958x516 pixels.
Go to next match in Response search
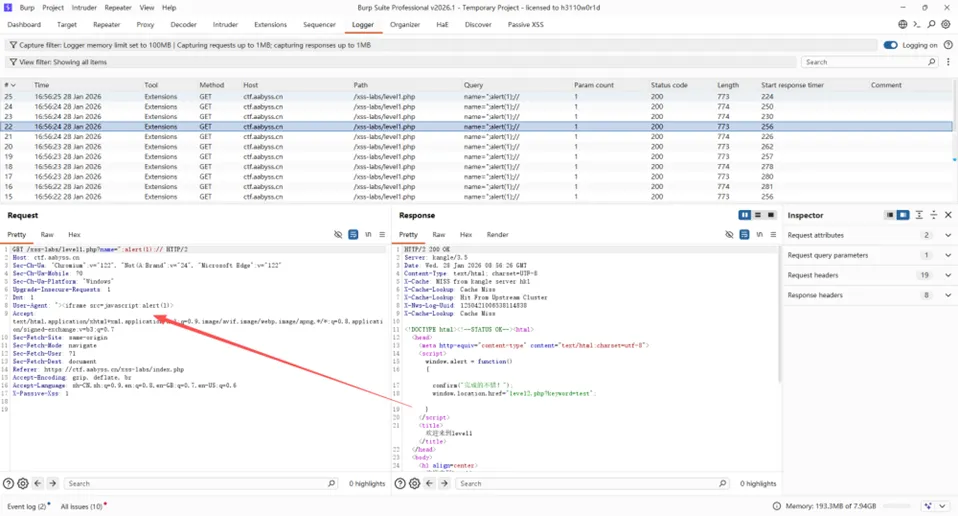pos(444,483)
